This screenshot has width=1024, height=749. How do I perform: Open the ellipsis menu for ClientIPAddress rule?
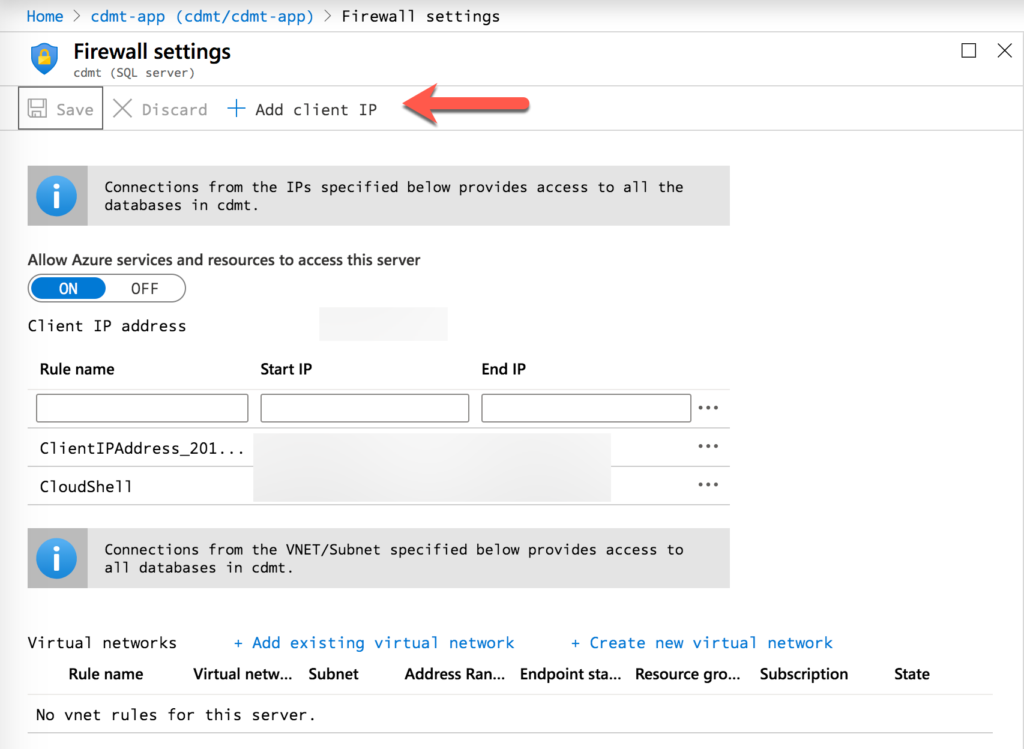pos(708,447)
